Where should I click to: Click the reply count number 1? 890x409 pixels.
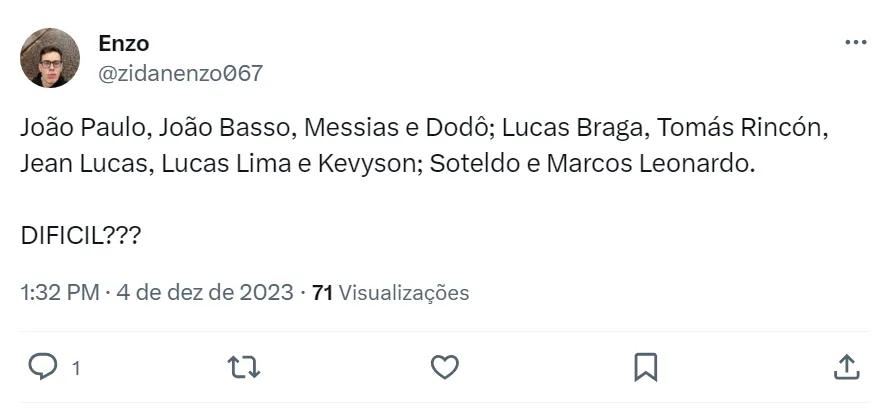[75, 368]
